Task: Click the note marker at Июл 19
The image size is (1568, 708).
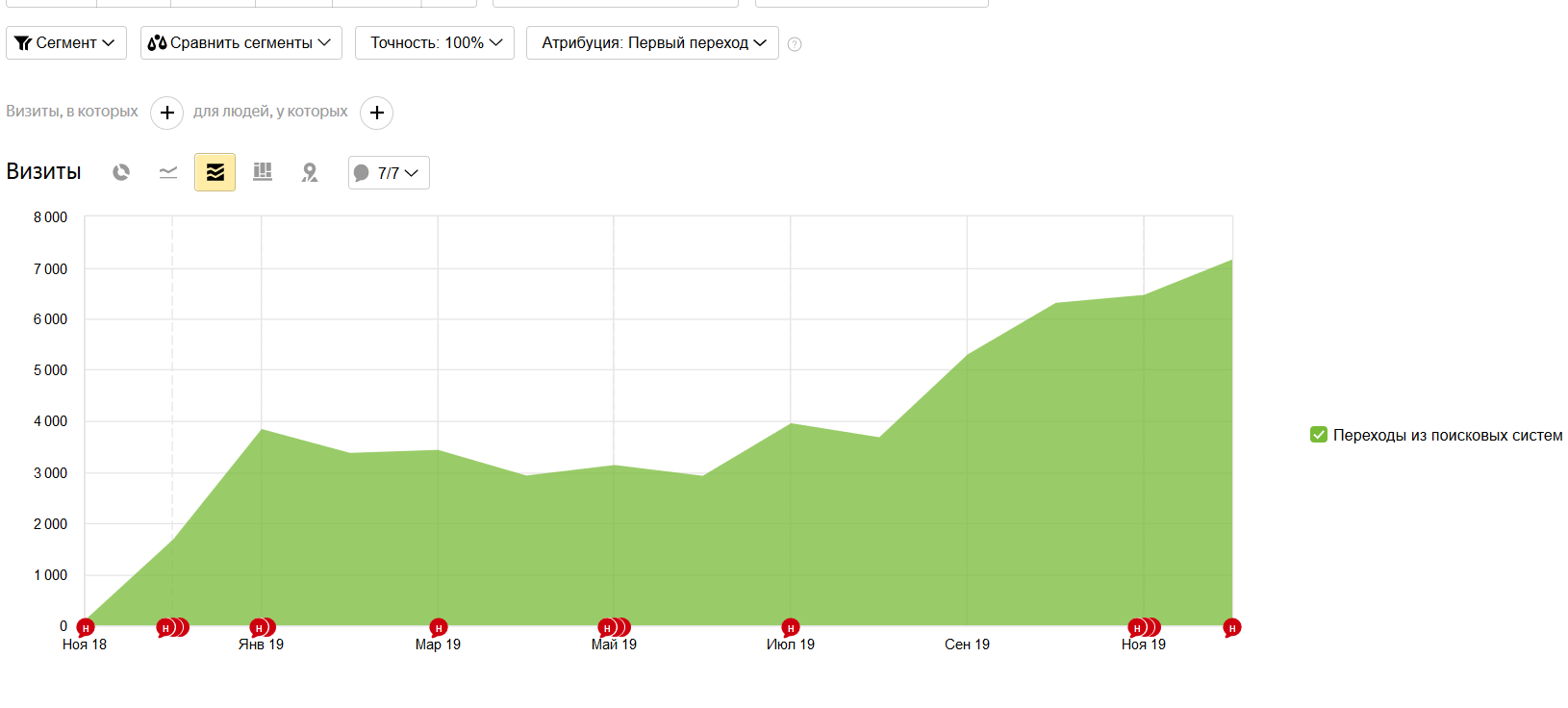Action: coord(791,628)
